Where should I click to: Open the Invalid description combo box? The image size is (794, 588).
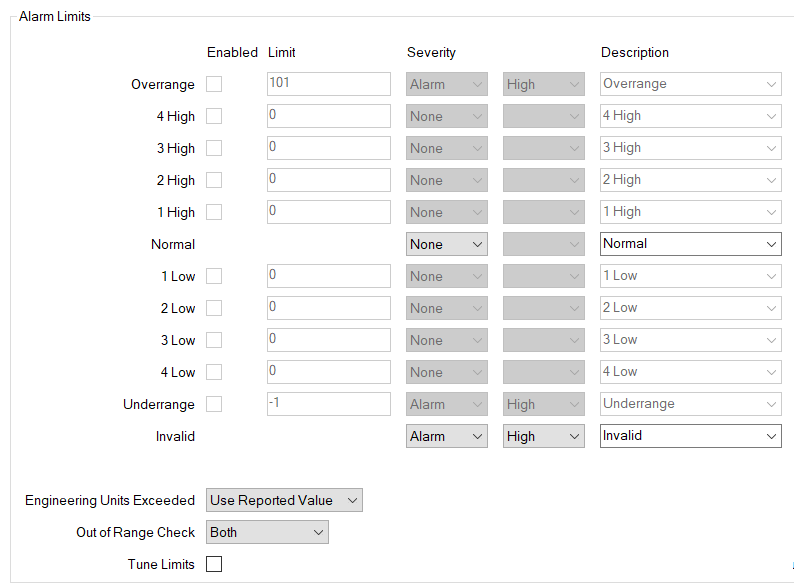[691, 436]
